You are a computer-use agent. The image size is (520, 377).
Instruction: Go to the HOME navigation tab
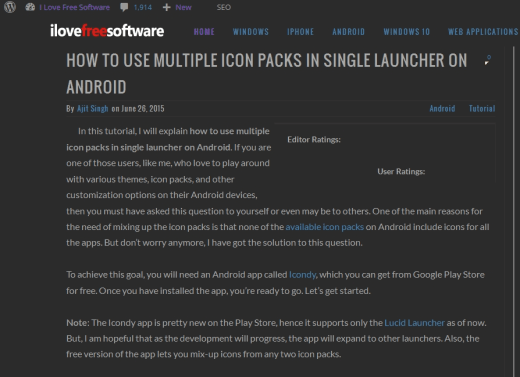tap(204, 32)
